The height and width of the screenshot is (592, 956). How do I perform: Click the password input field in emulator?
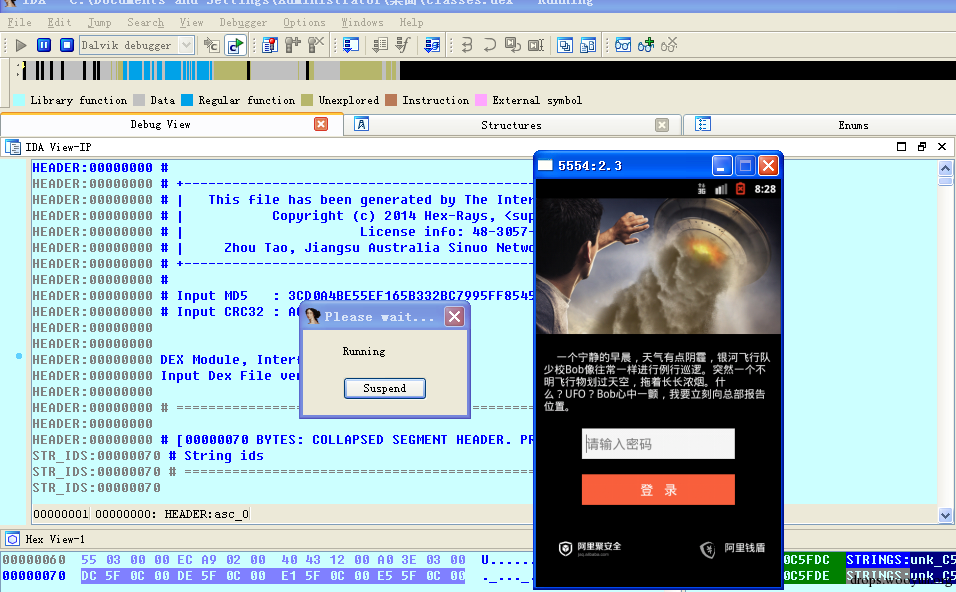[658, 444]
